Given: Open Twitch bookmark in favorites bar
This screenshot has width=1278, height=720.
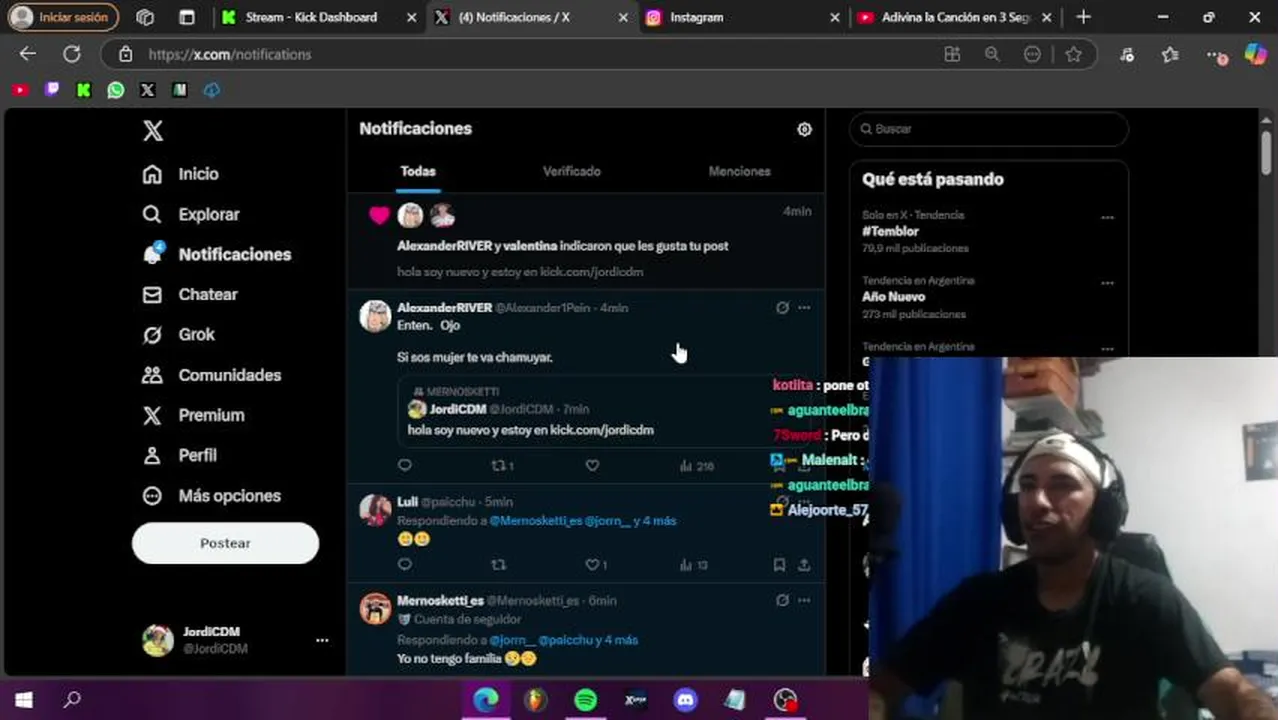Looking at the screenshot, I should (x=52, y=90).
